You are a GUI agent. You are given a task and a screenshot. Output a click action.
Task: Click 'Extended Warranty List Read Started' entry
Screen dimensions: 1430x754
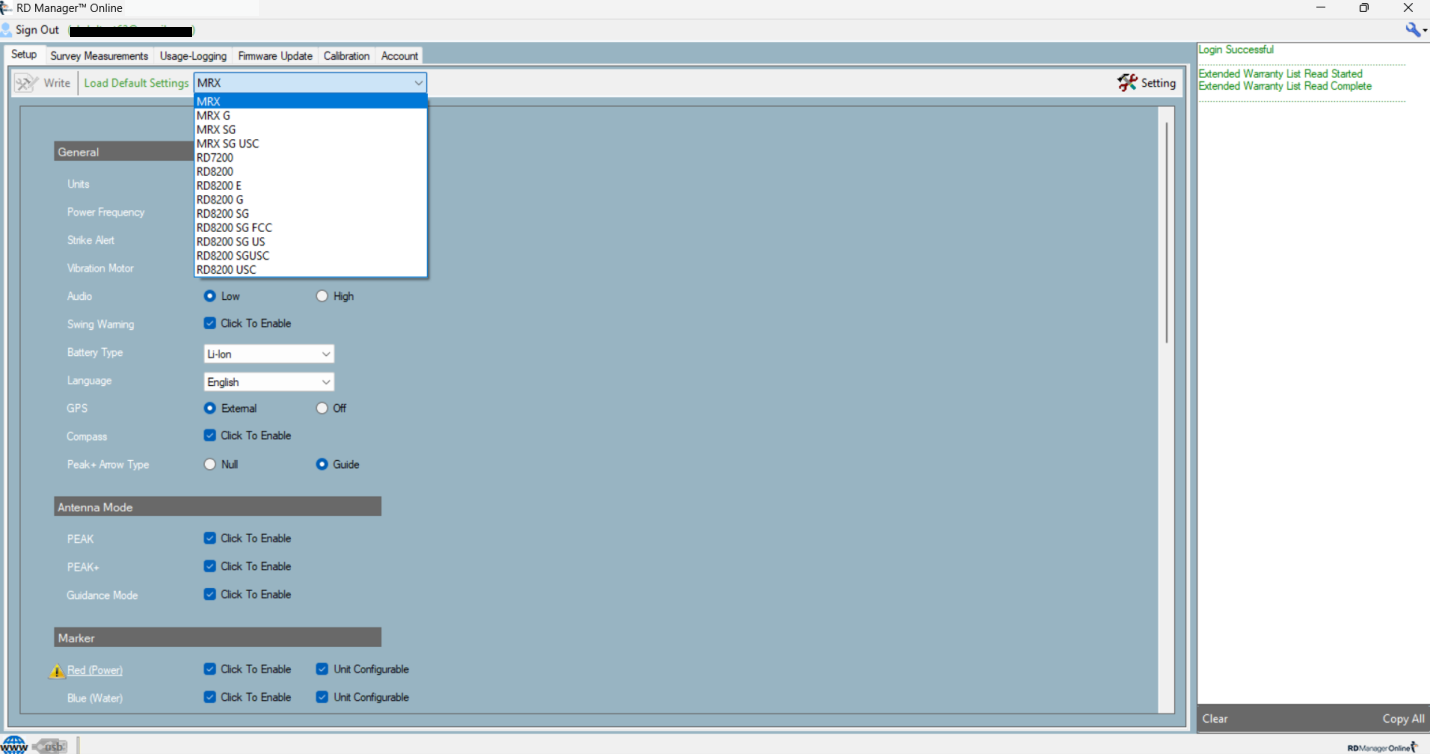point(1280,74)
